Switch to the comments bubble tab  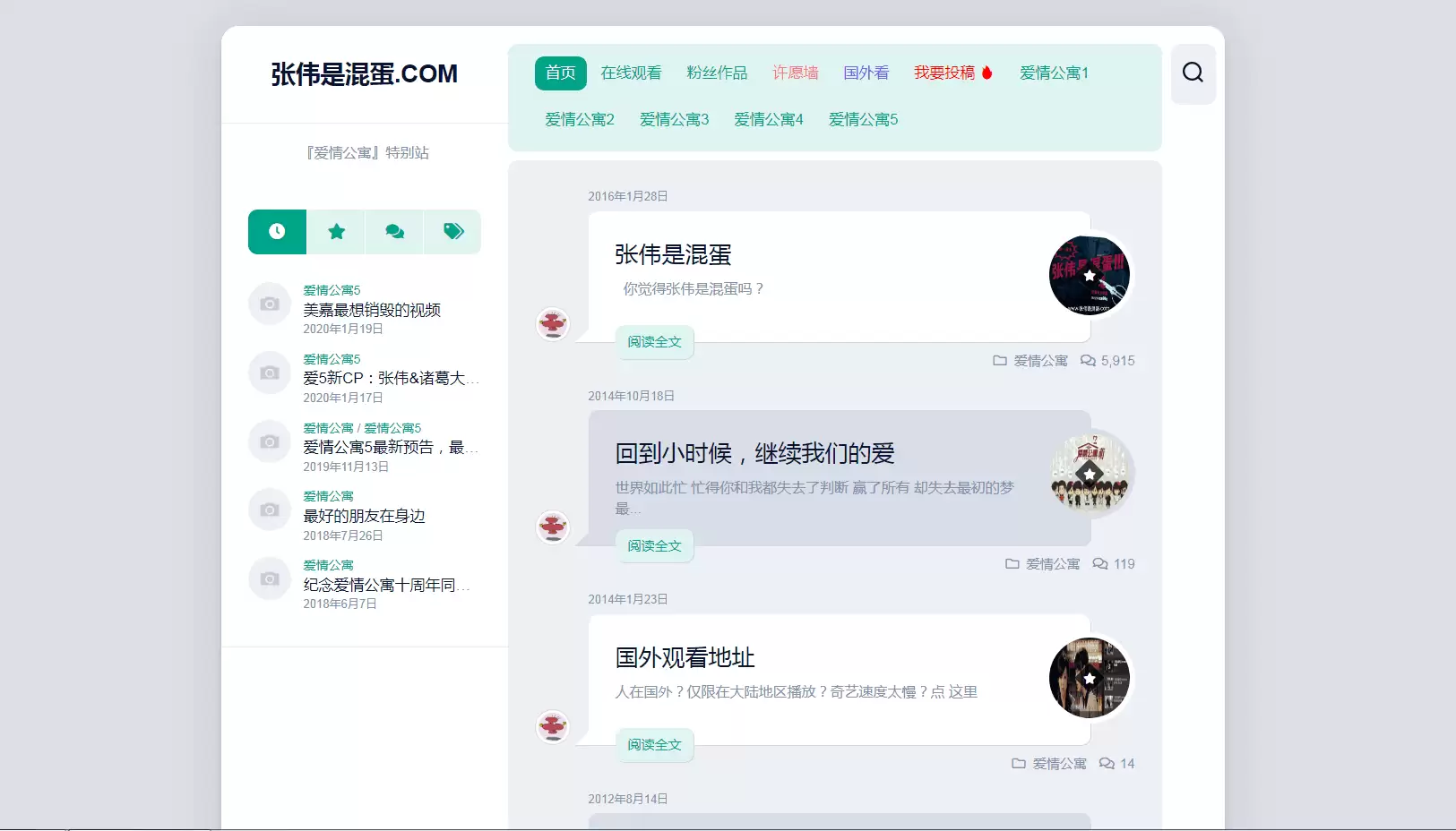(394, 232)
